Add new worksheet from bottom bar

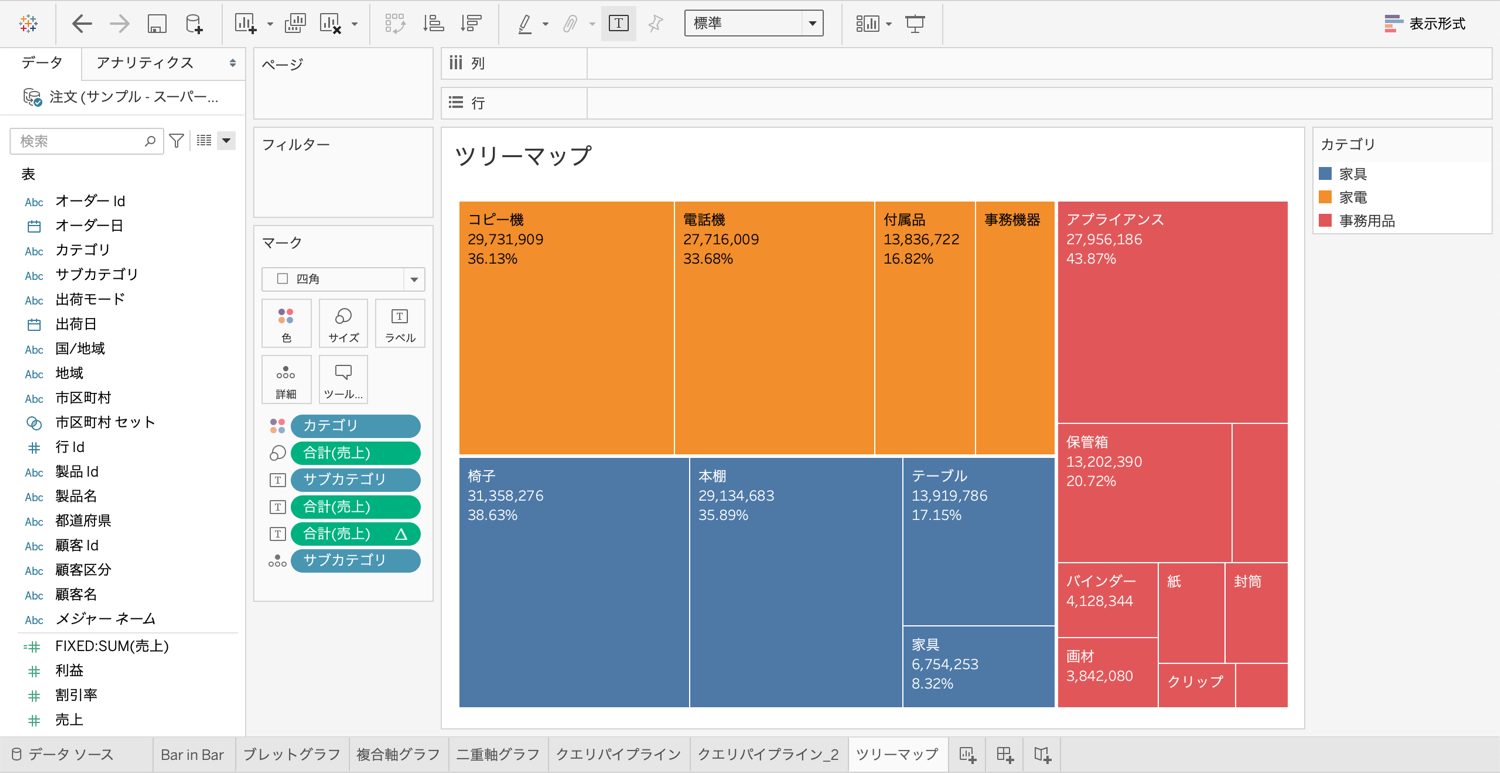pyautogui.click(x=967, y=755)
